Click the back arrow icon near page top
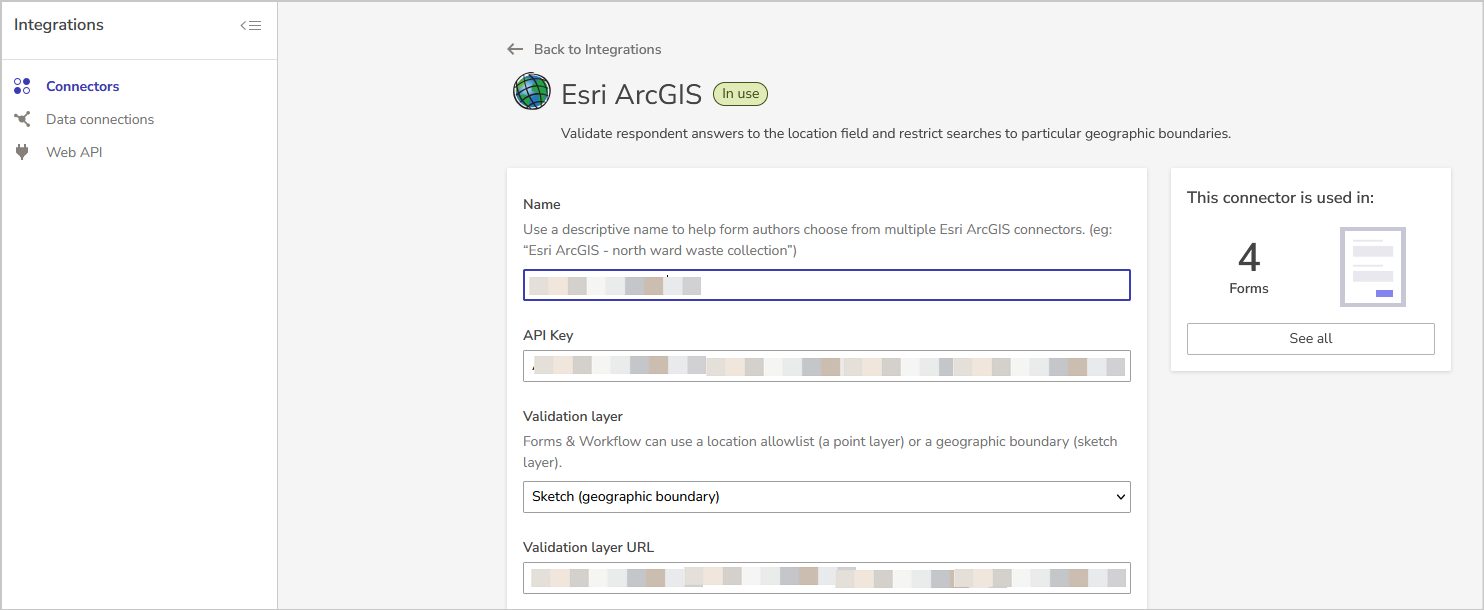The width and height of the screenshot is (1484, 610). point(515,48)
